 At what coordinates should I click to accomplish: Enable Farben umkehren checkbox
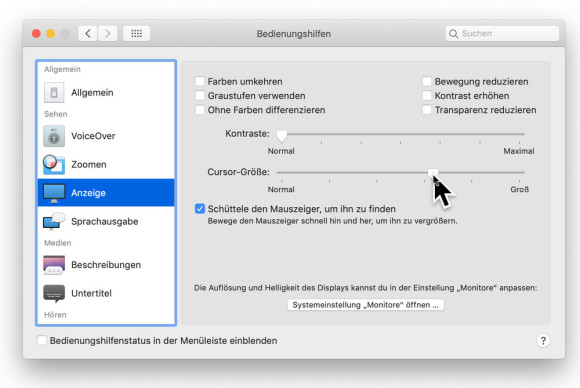pos(200,81)
